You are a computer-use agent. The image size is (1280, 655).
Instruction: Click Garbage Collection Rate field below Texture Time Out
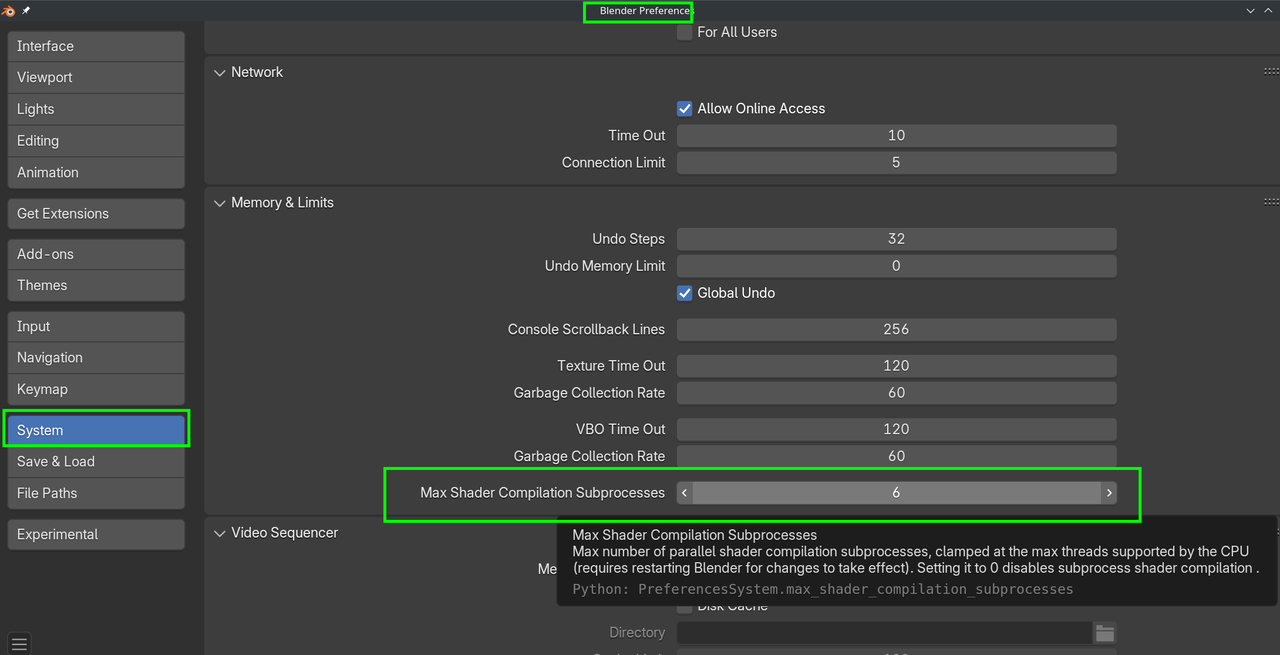896,393
